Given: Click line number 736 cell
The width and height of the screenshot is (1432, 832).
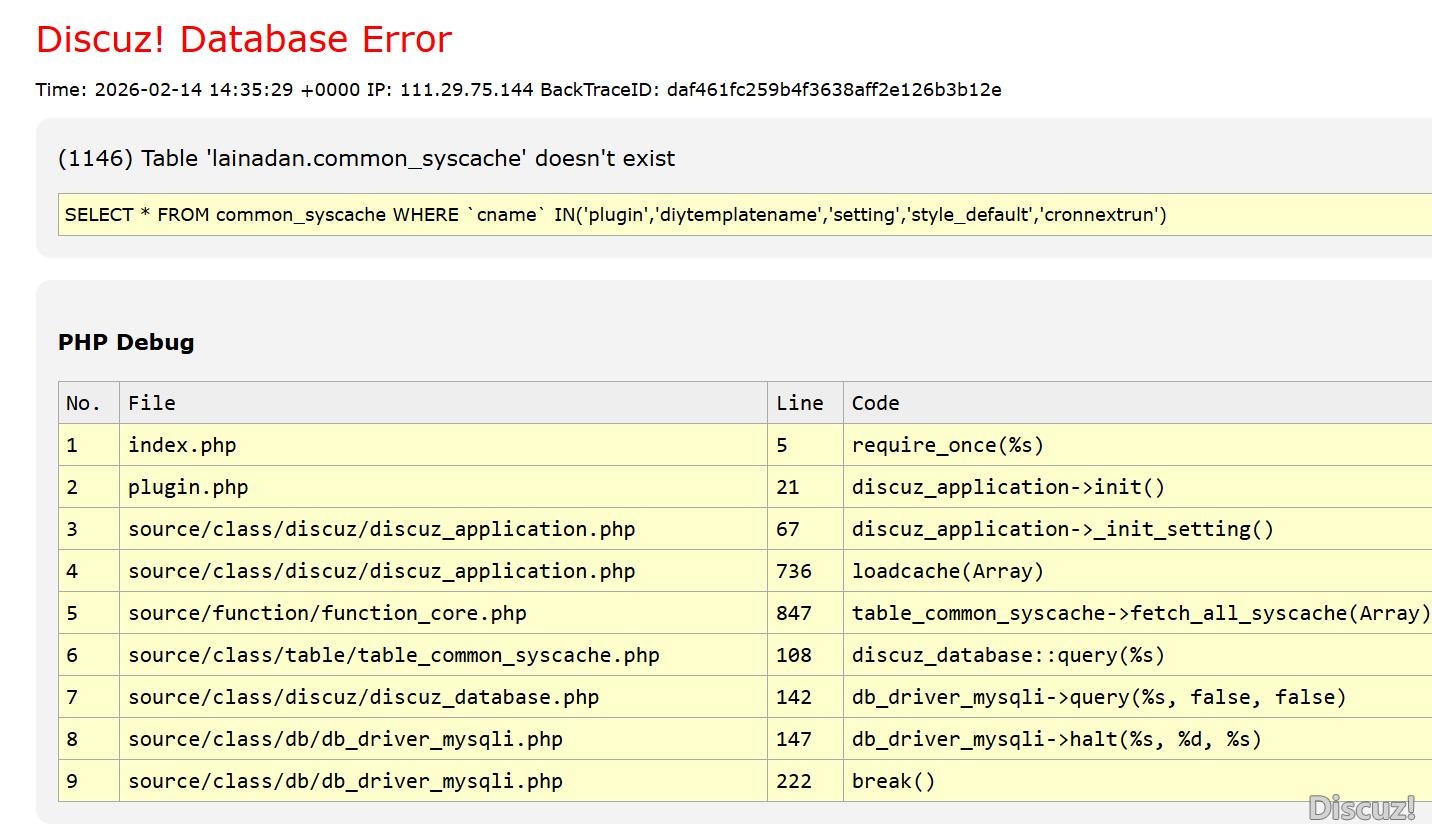Looking at the screenshot, I should tap(793, 571).
